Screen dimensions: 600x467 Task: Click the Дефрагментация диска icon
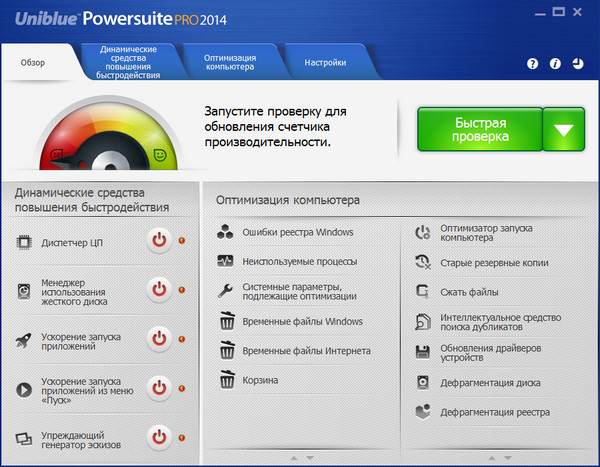coord(423,382)
